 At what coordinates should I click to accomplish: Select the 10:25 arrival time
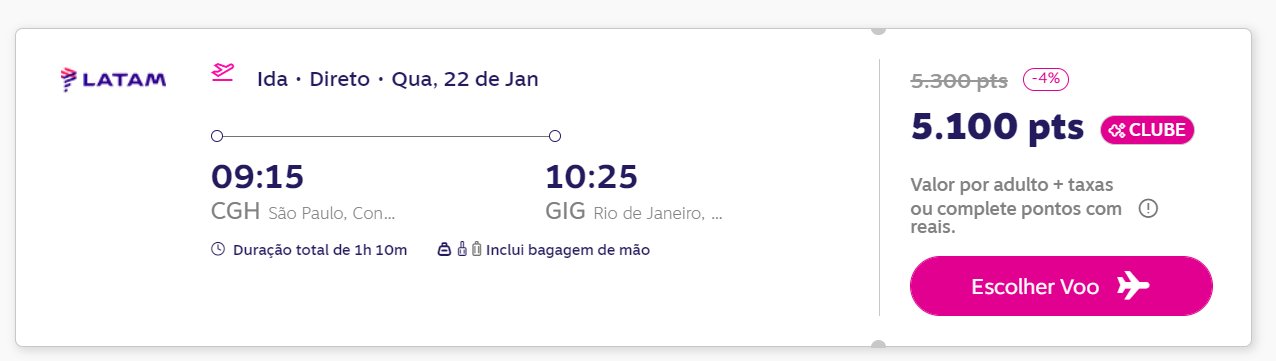tap(591, 177)
